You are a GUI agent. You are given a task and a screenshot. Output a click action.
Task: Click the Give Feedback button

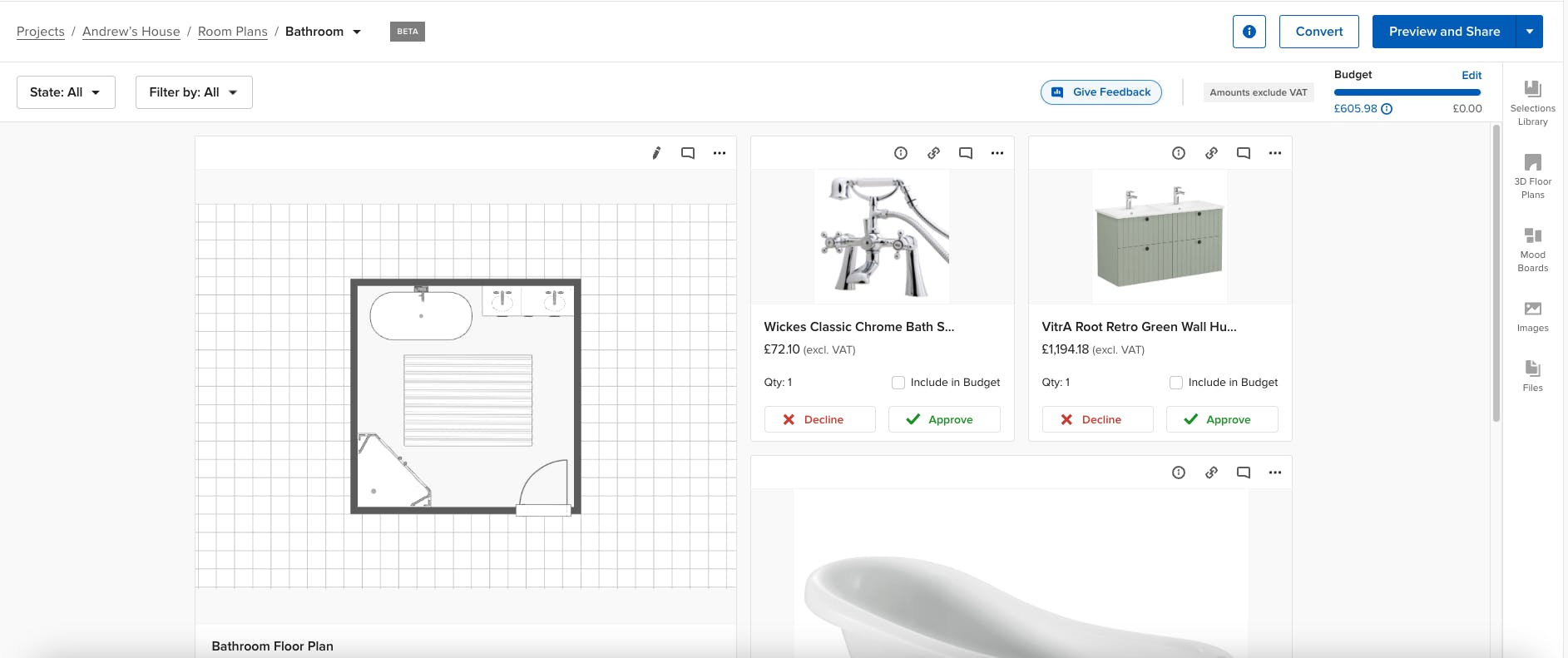point(1101,92)
